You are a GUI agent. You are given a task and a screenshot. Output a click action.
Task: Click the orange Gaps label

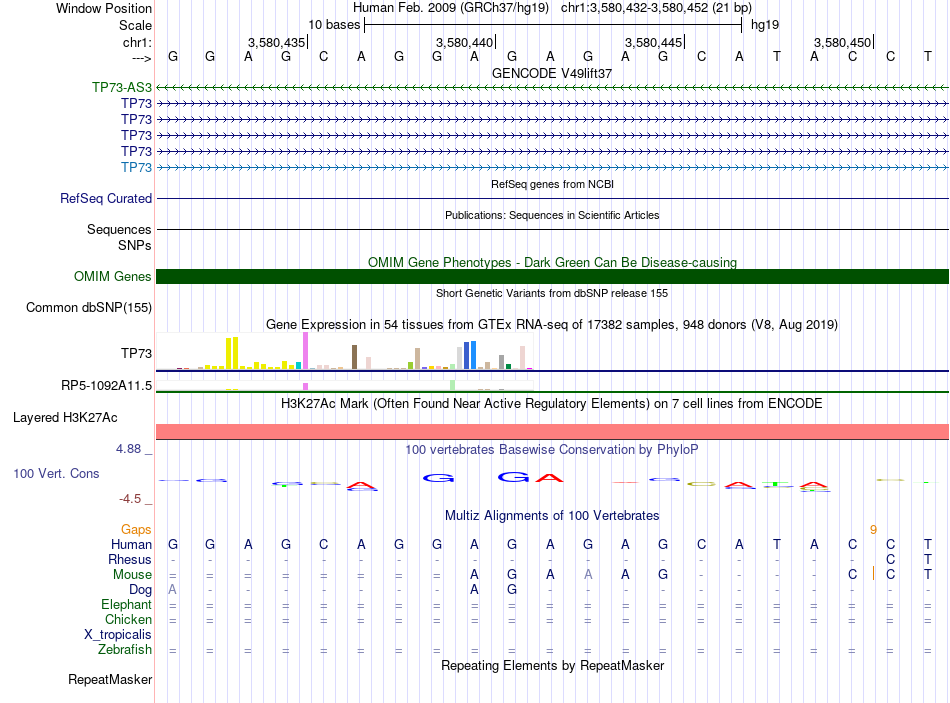click(x=136, y=530)
